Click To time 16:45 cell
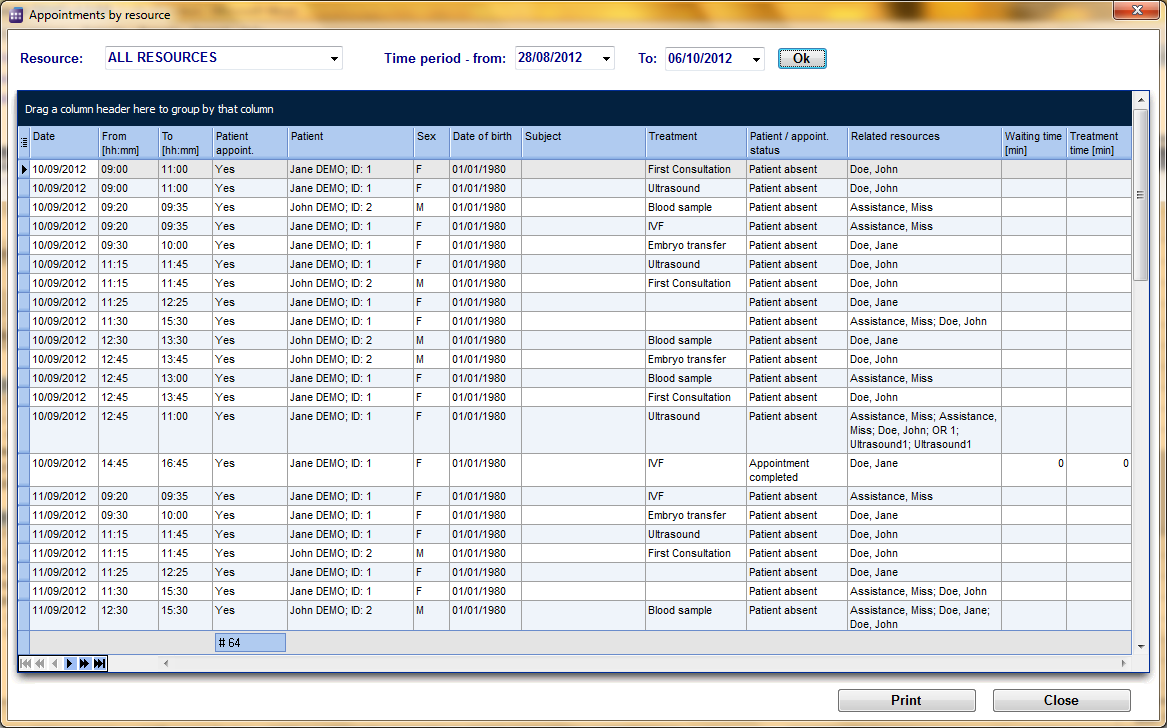This screenshot has width=1167, height=728. (x=185, y=470)
